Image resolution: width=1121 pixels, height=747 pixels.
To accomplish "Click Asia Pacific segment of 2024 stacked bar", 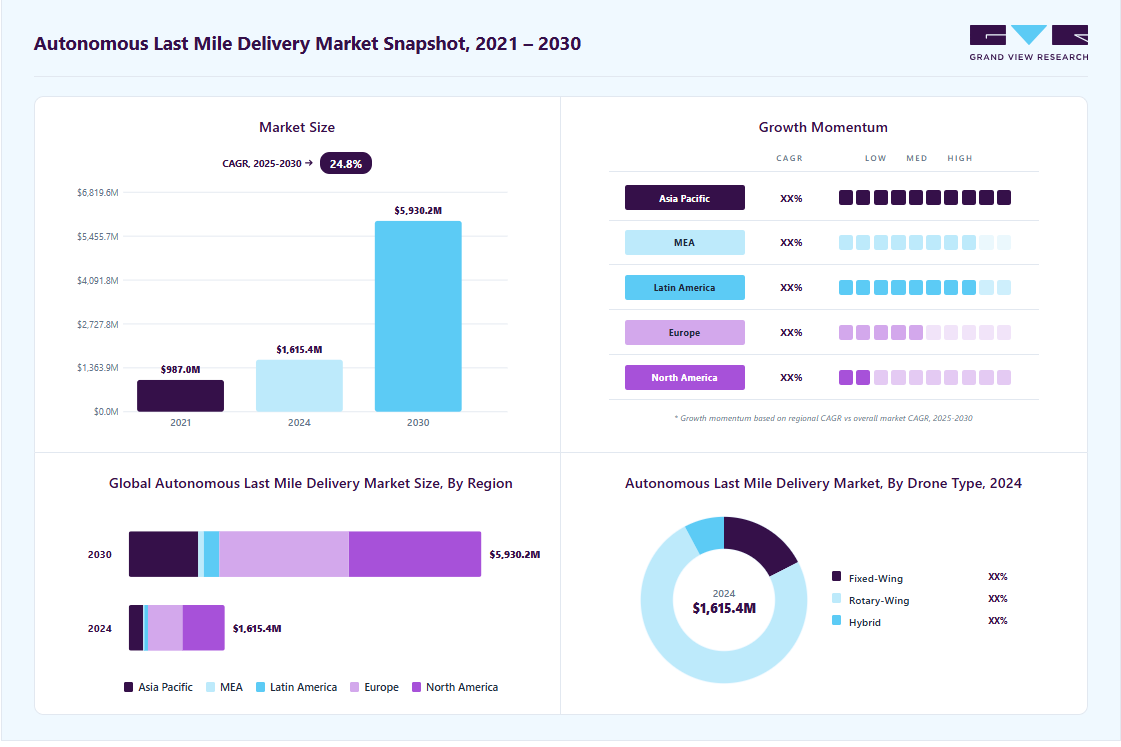I will pos(136,628).
